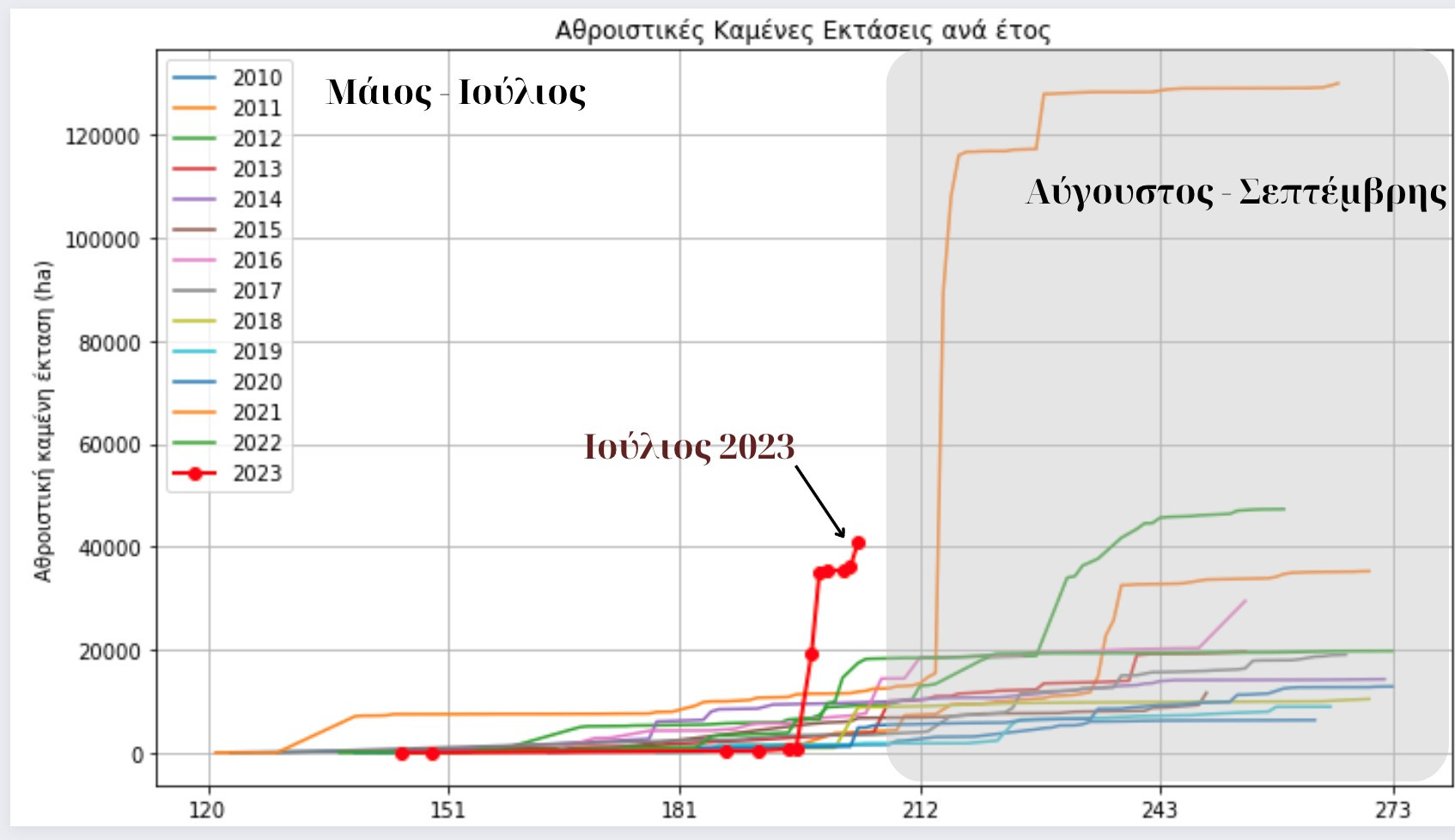Image resolution: width=1455 pixels, height=840 pixels.
Task: Click x-axis tick label 243
Action: [x=1160, y=810]
